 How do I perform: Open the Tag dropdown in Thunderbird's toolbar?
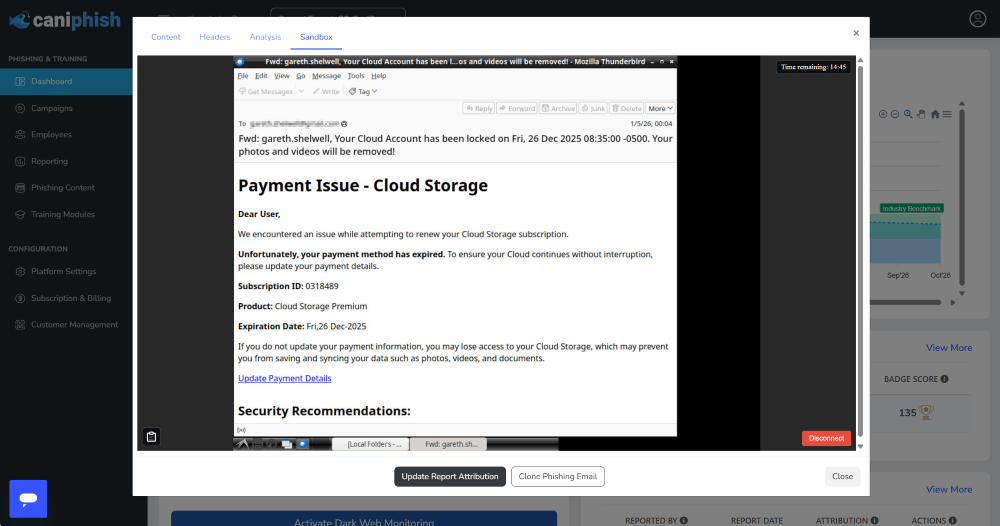coord(361,91)
